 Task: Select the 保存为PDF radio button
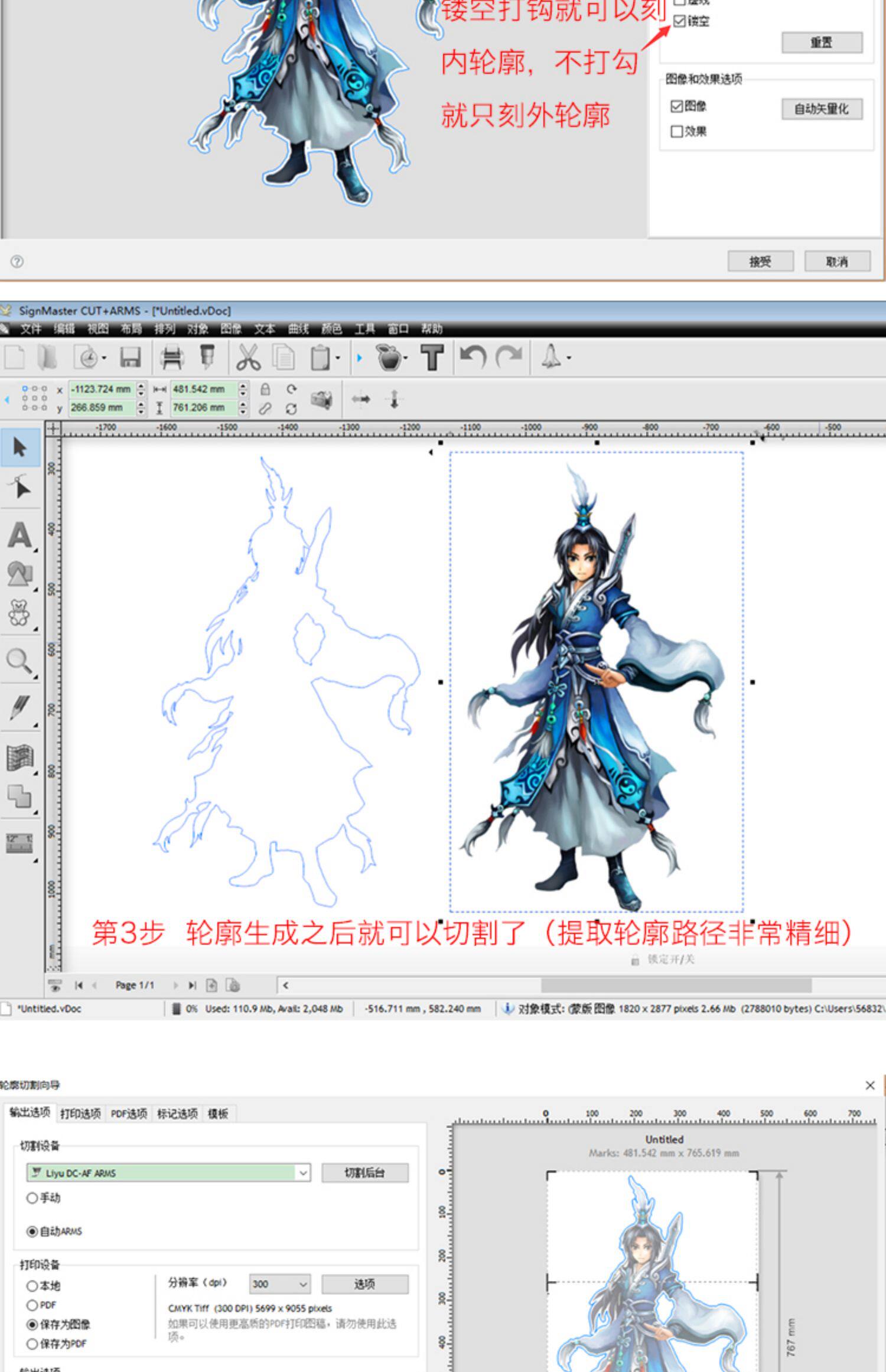click(32, 1344)
